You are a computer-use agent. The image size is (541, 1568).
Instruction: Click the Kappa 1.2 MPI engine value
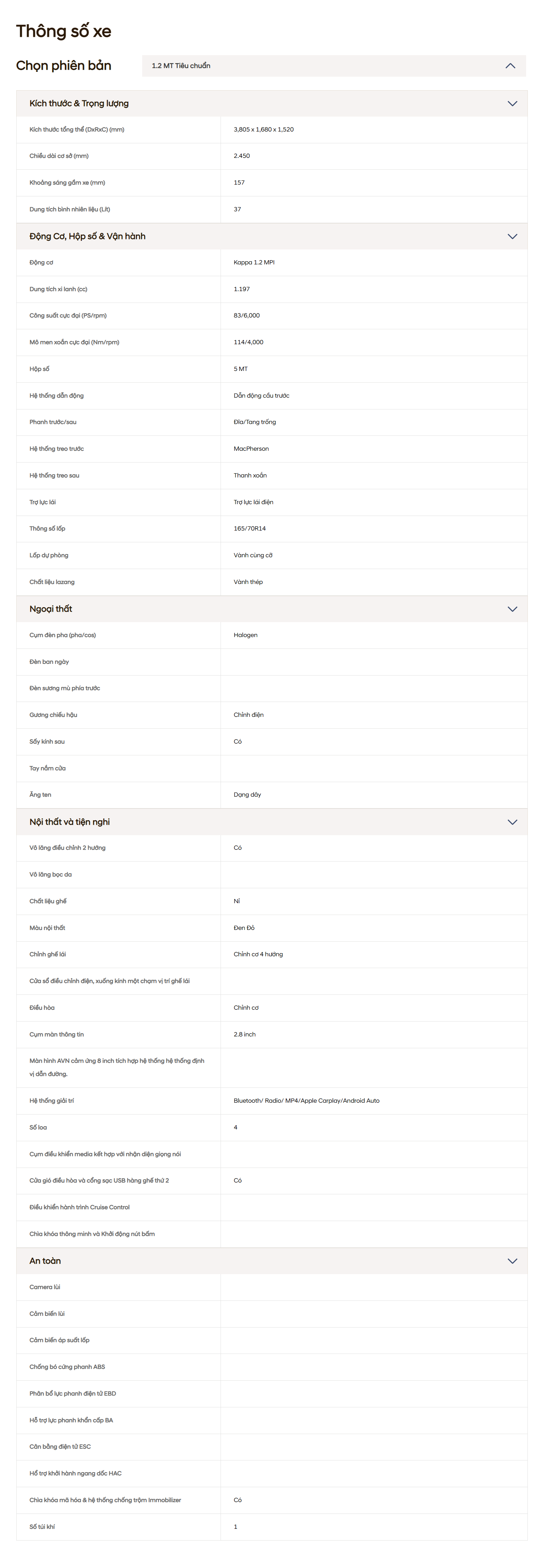click(x=254, y=262)
